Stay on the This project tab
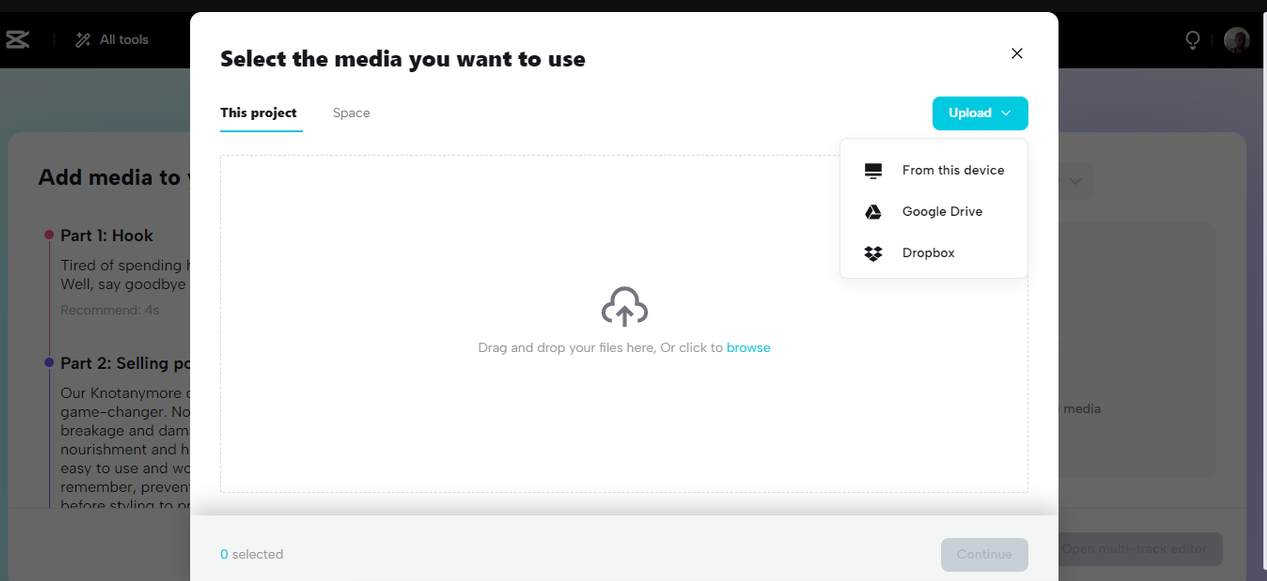Image resolution: width=1267 pixels, height=581 pixels. tap(259, 113)
